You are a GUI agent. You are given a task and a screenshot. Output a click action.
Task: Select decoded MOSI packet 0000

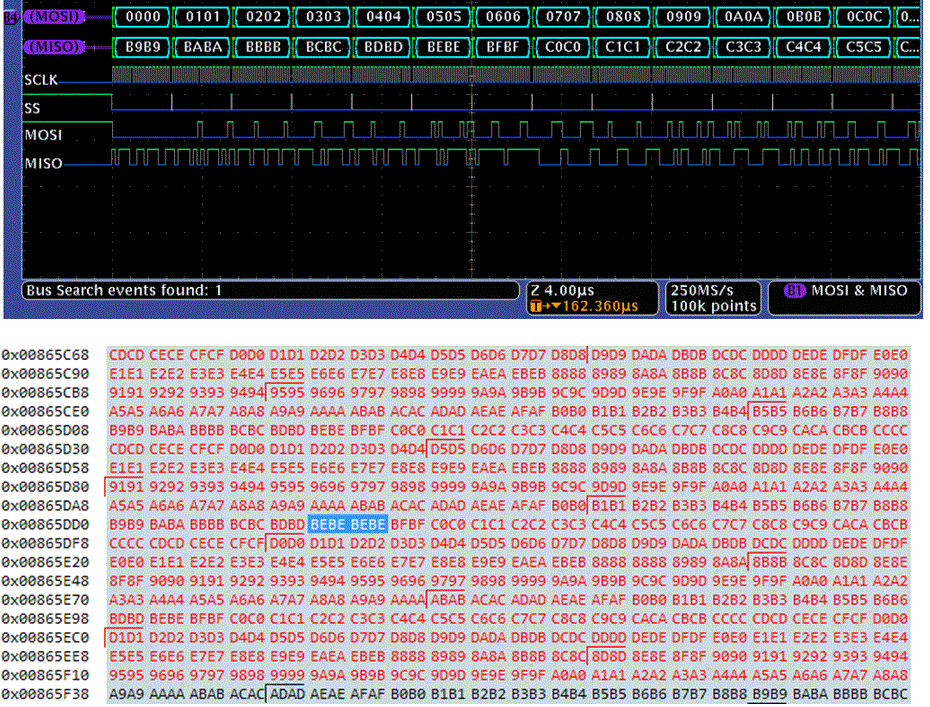(143, 17)
